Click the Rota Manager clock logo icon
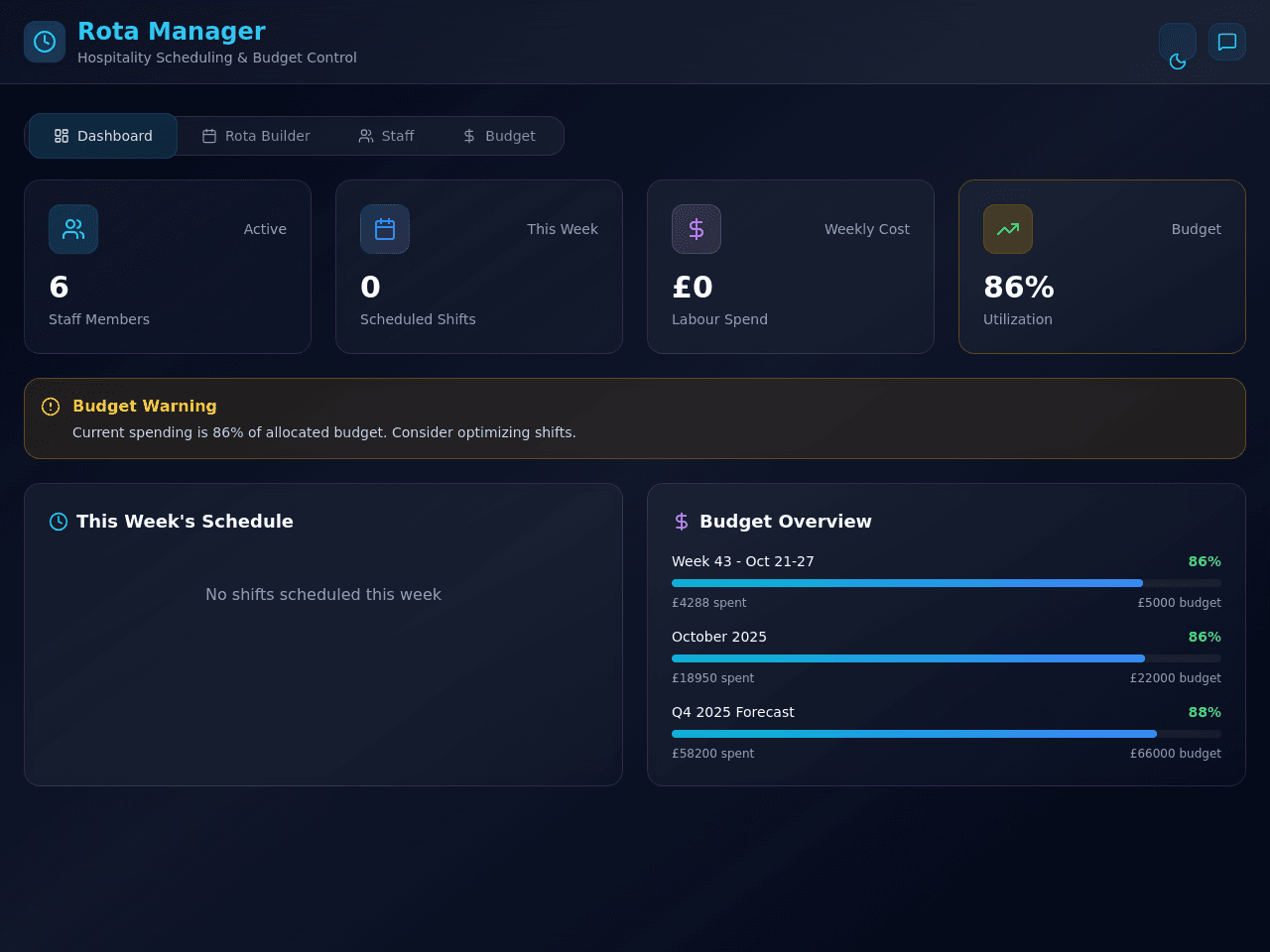This screenshot has width=1270, height=952. (45, 42)
